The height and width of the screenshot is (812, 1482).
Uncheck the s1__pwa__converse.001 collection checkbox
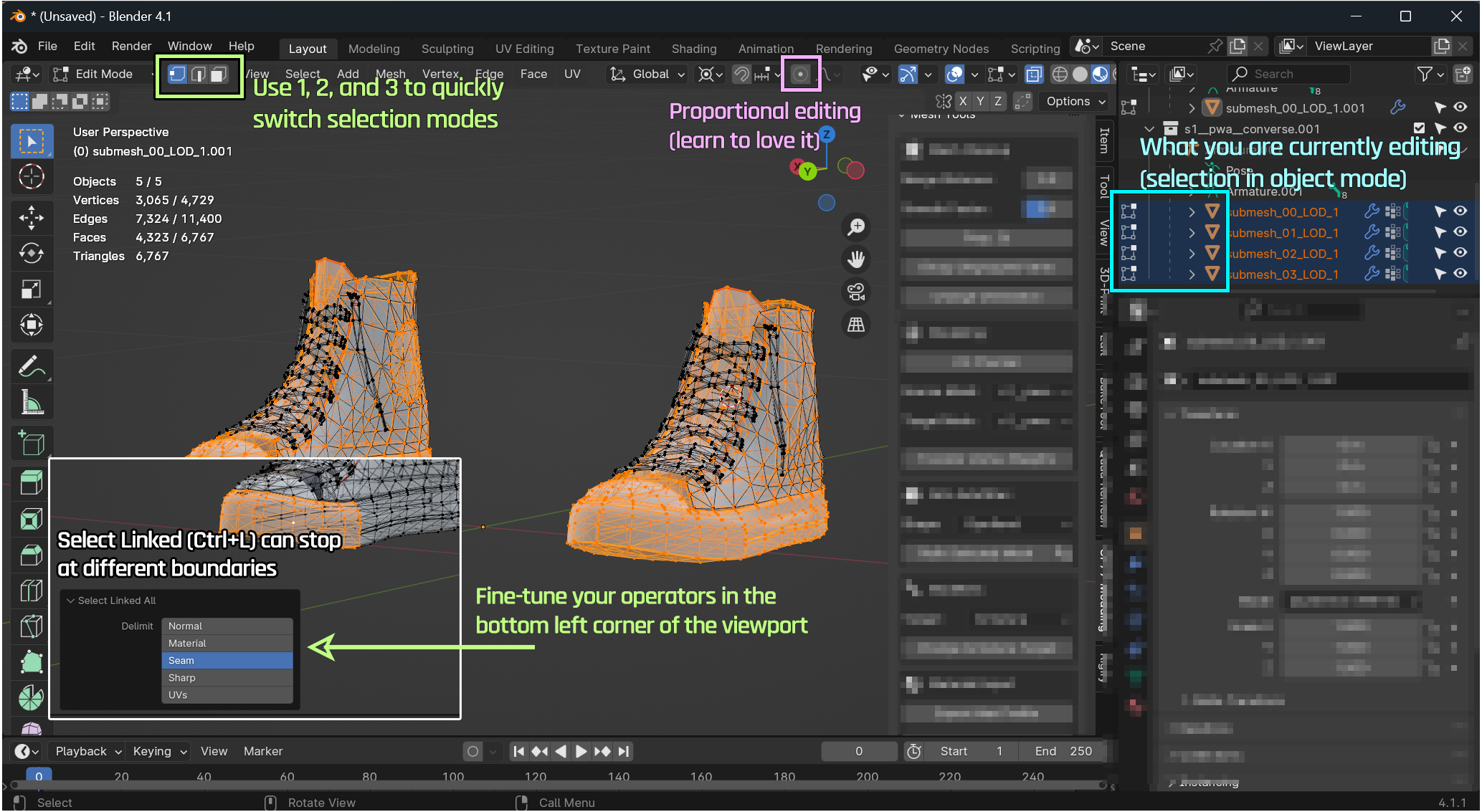click(x=1419, y=128)
